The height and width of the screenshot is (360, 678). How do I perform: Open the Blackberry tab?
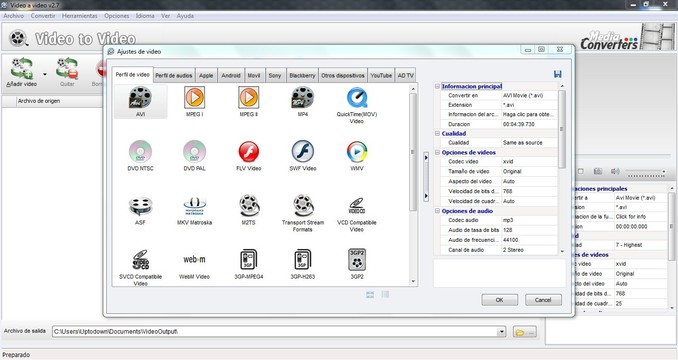point(302,75)
